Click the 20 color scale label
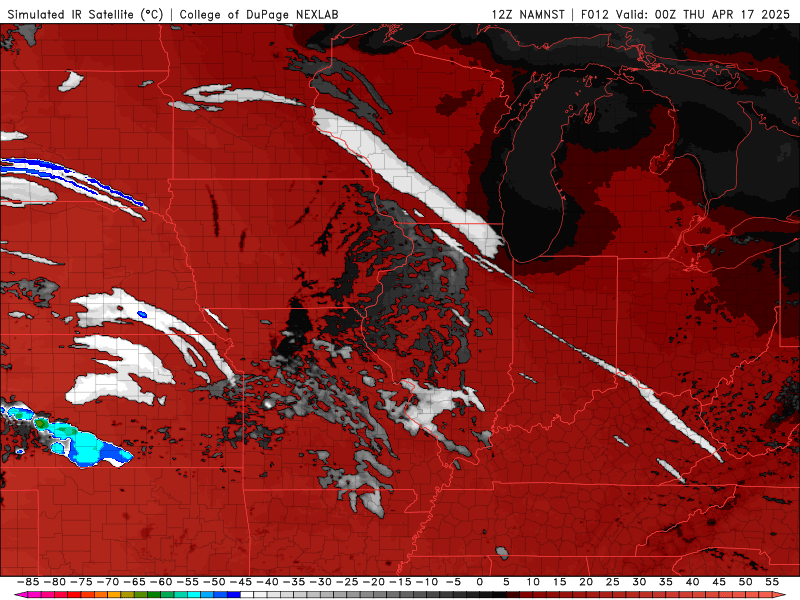The height and width of the screenshot is (600, 800). pyautogui.click(x=586, y=582)
